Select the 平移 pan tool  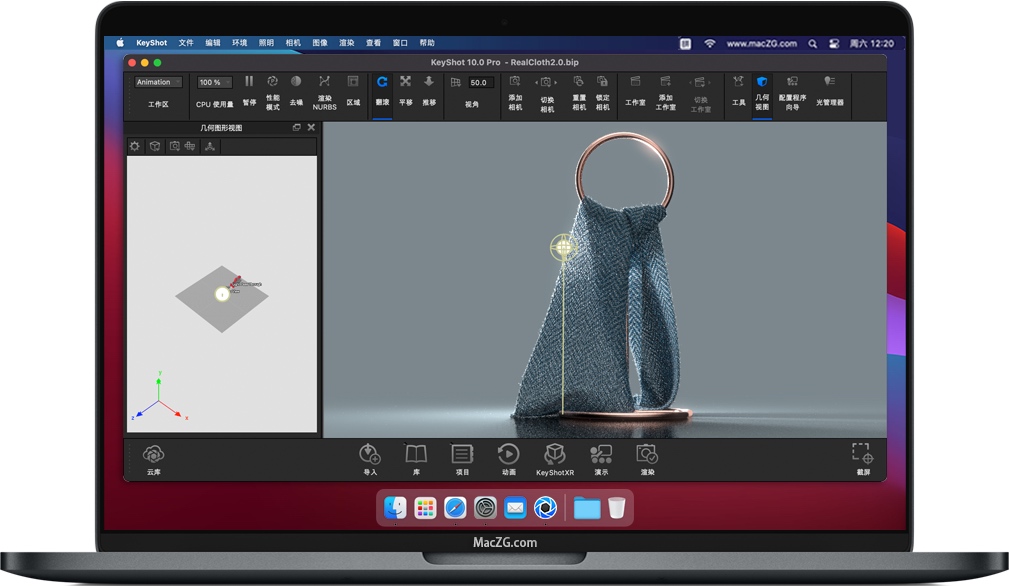406,83
